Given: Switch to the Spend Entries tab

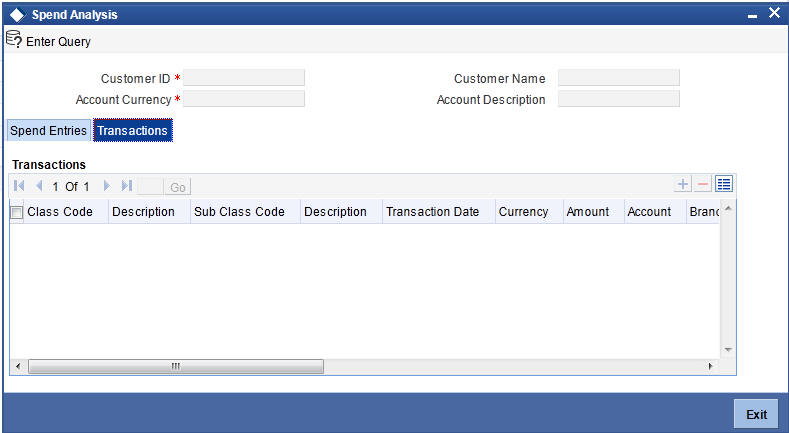Looking at the screenshot, I should pyautogui.click(x=49, y=130).
